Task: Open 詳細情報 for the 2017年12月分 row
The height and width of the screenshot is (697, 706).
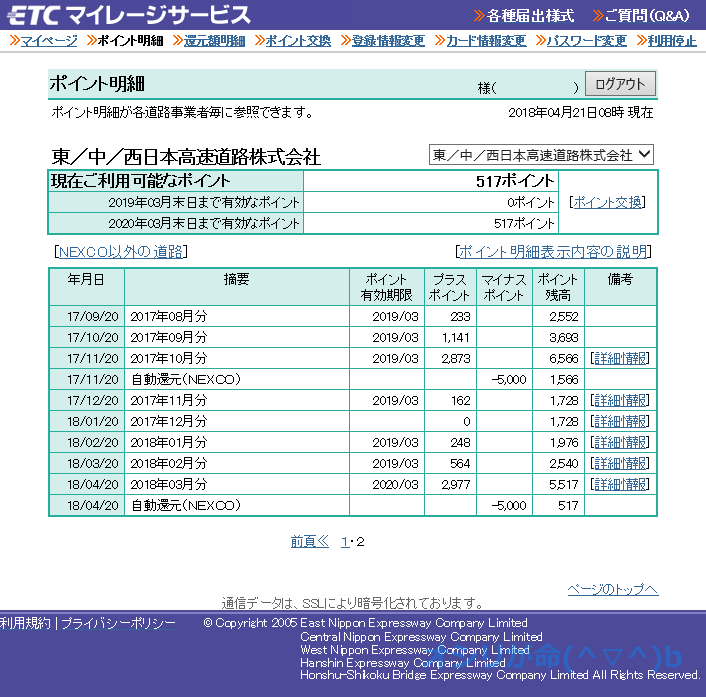Action: [x=620, y=421]
